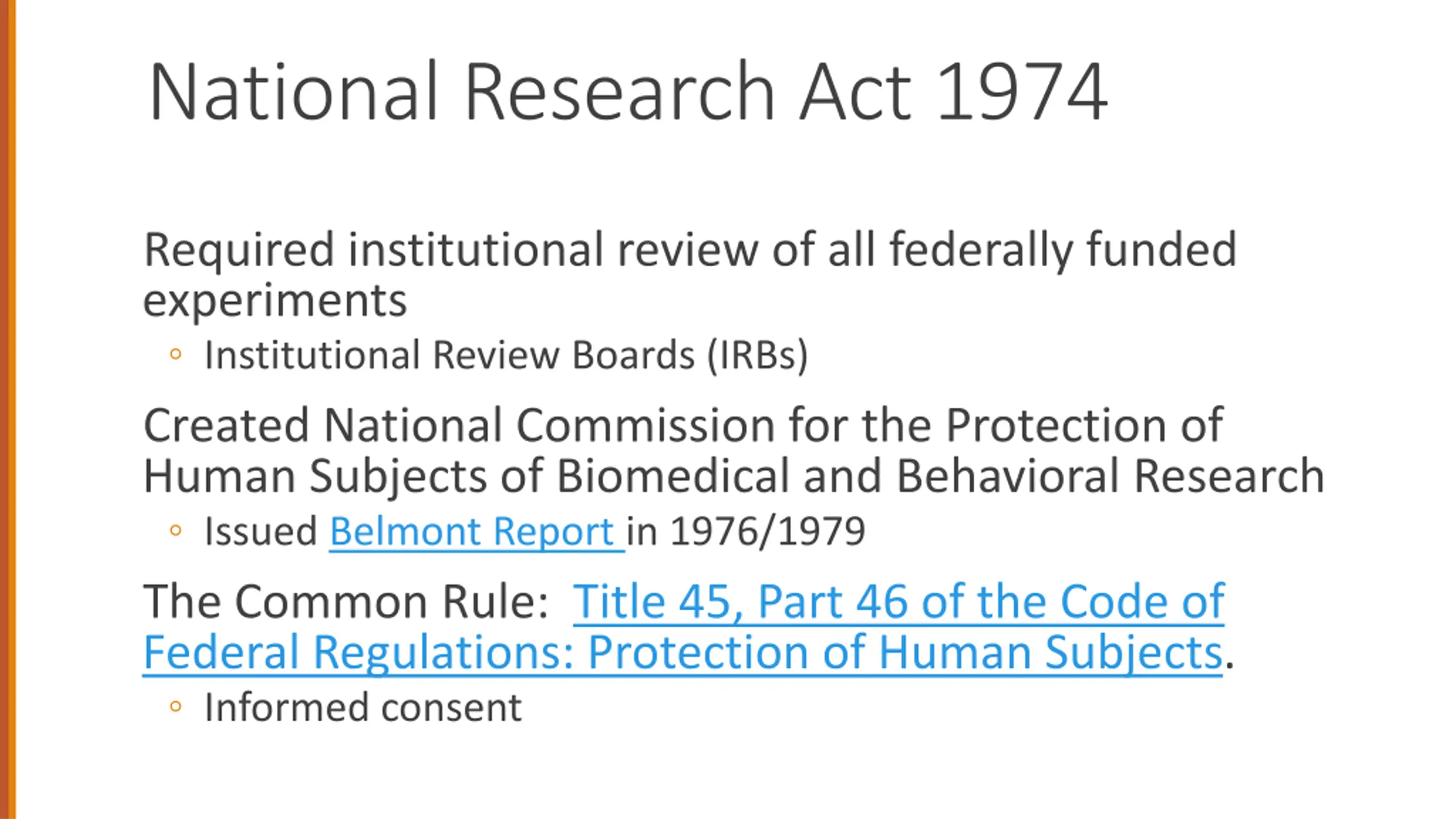Viewport: 1456px width, 819px height.
Task: Click the year 1974 in the title
Action: [x=1021, y=92]
